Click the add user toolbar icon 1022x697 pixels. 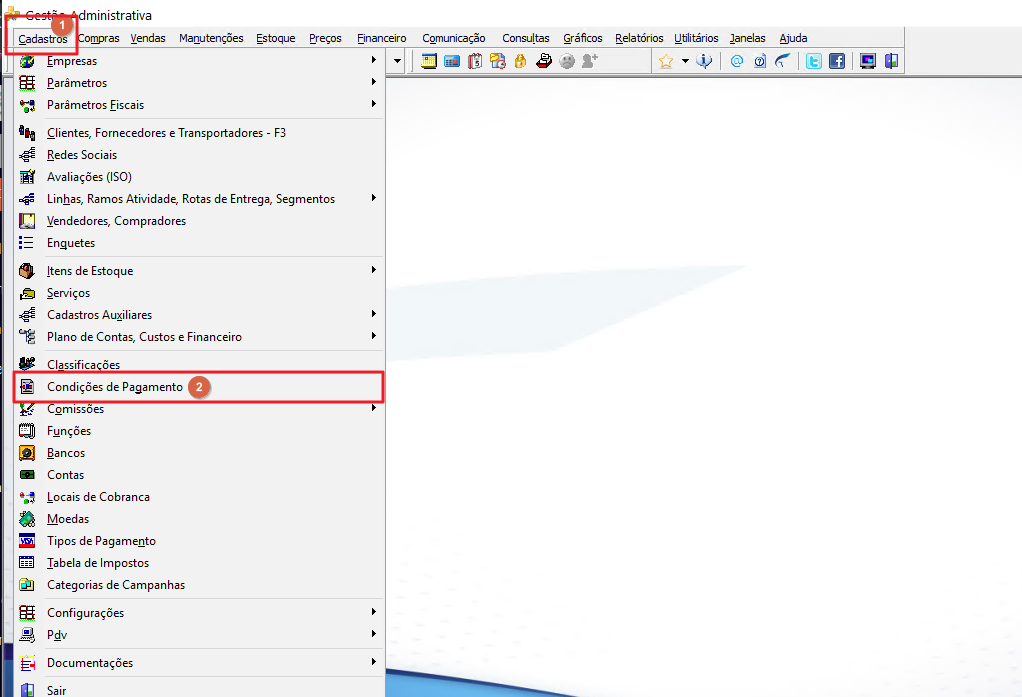[590, 61]
